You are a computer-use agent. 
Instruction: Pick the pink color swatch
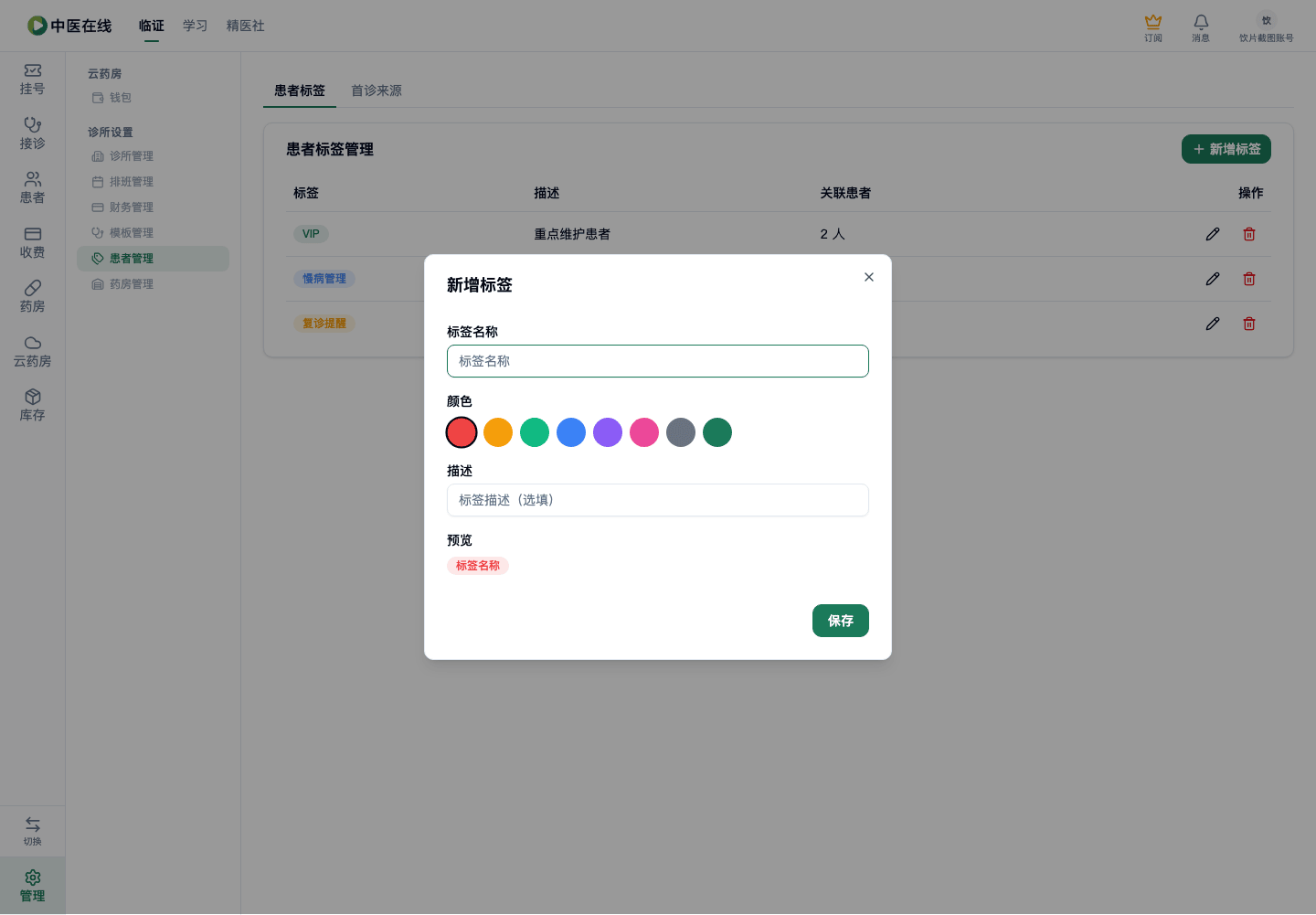click(644, 432)
